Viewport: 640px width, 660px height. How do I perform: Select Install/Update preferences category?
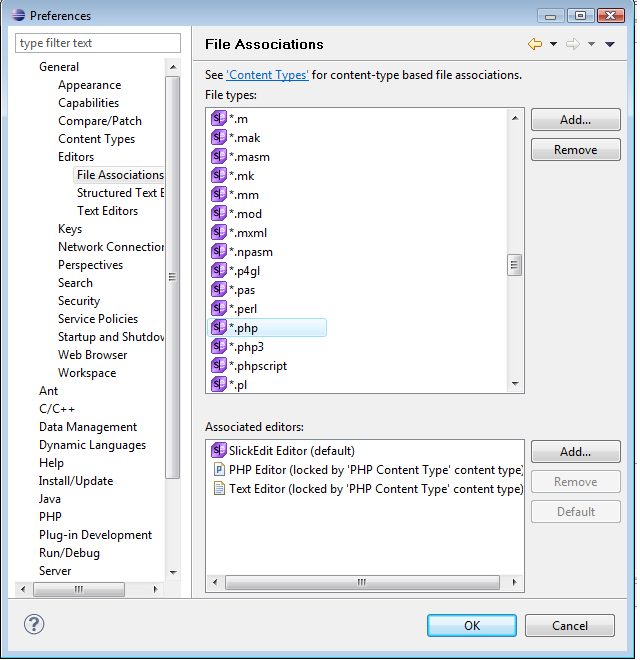(x=76, y=481)
